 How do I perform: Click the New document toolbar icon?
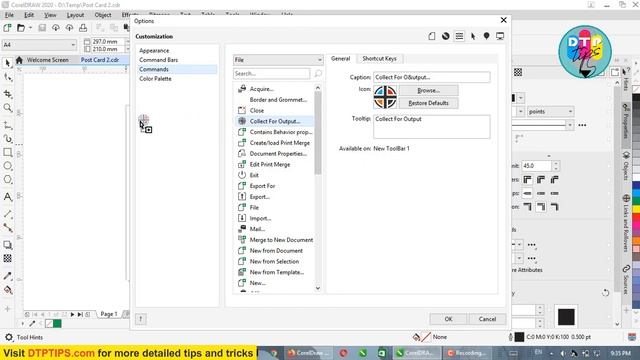tap(7, 28)
